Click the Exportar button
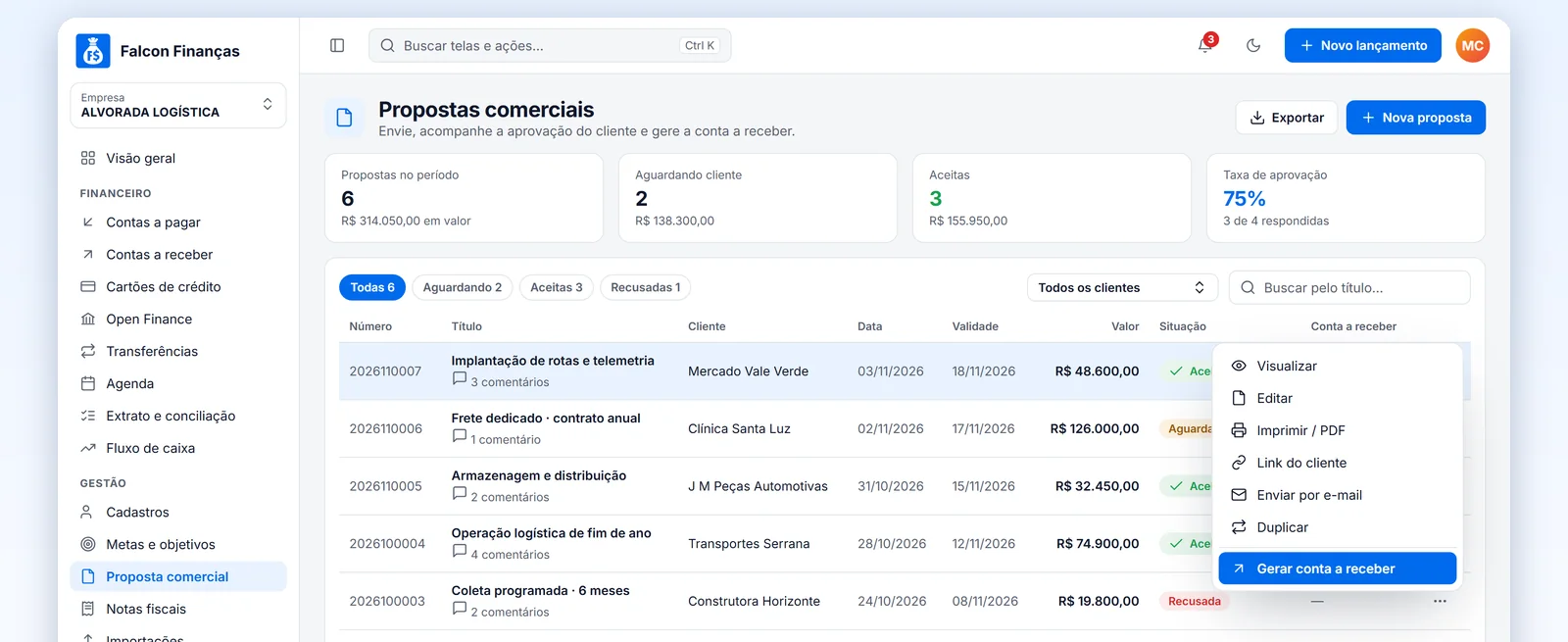 click(1287, 118)
